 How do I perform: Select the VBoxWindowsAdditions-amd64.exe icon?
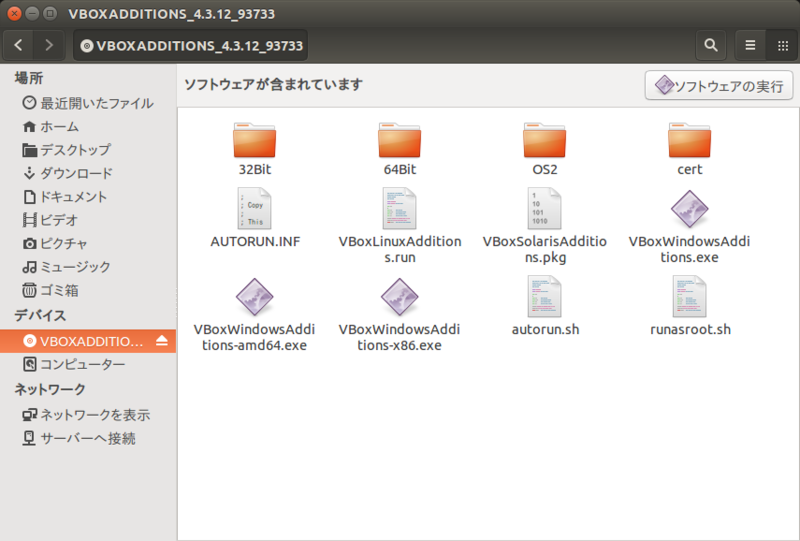255,297
